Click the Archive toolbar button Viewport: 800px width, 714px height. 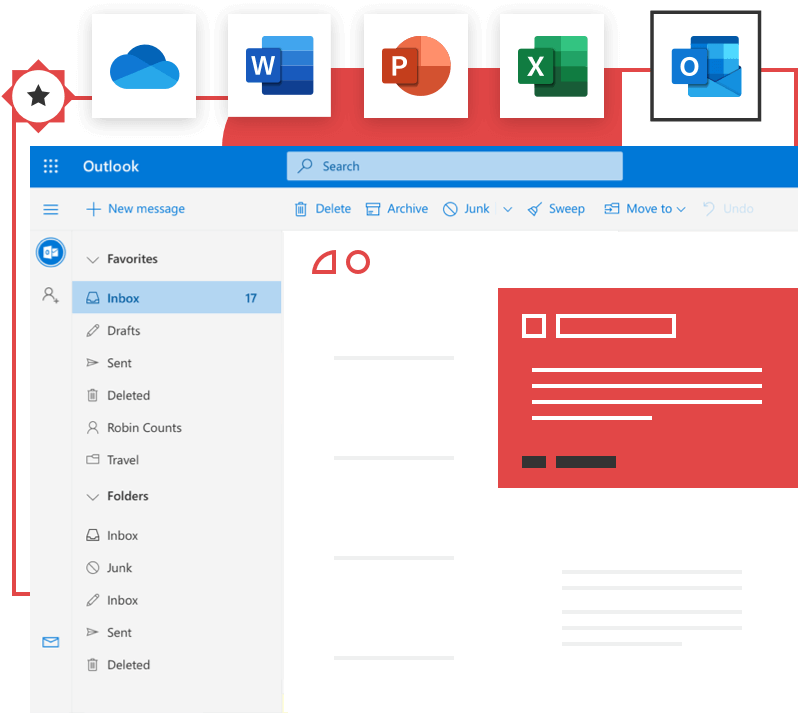(x=397, y=209)
